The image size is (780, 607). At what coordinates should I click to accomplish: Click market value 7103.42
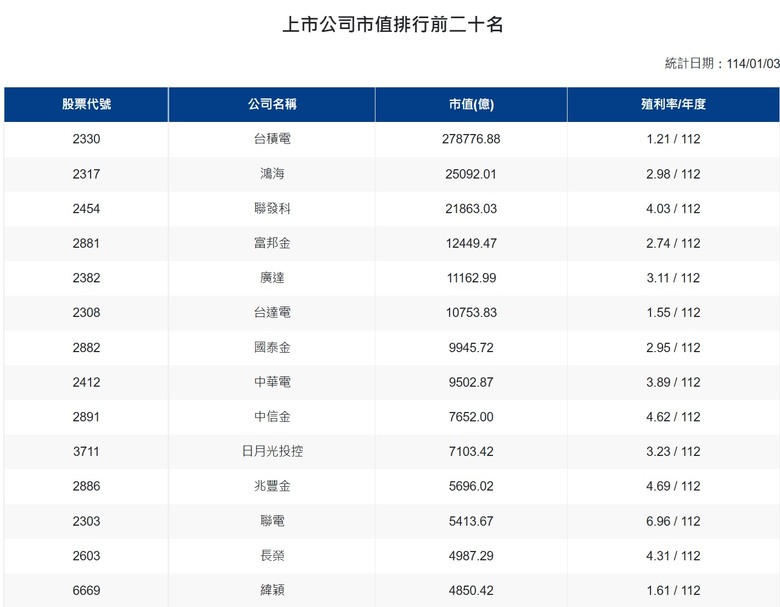pyautogui.click(x=471, y=452)
